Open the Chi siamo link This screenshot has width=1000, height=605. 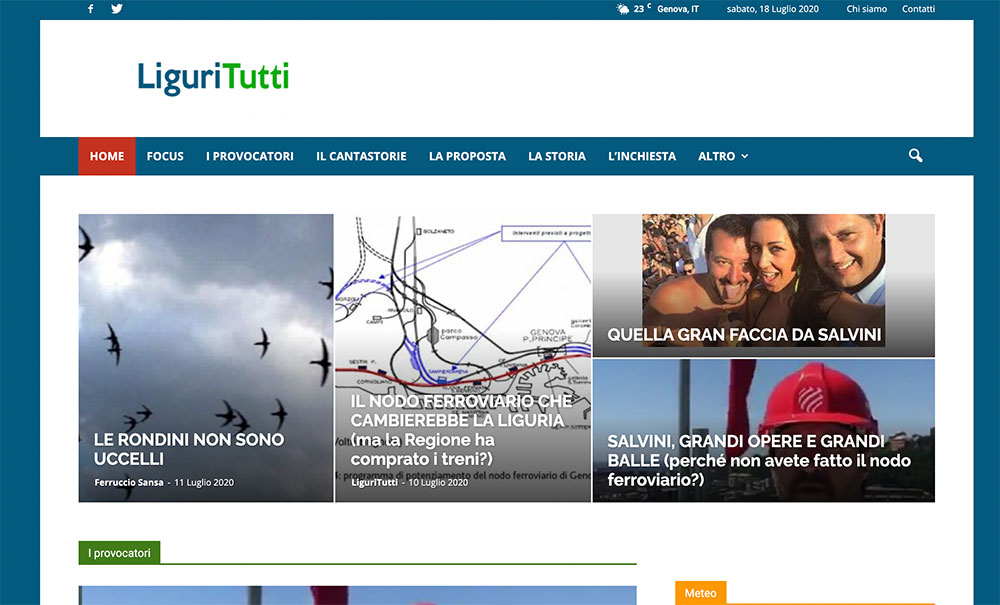tap(866, 9)
